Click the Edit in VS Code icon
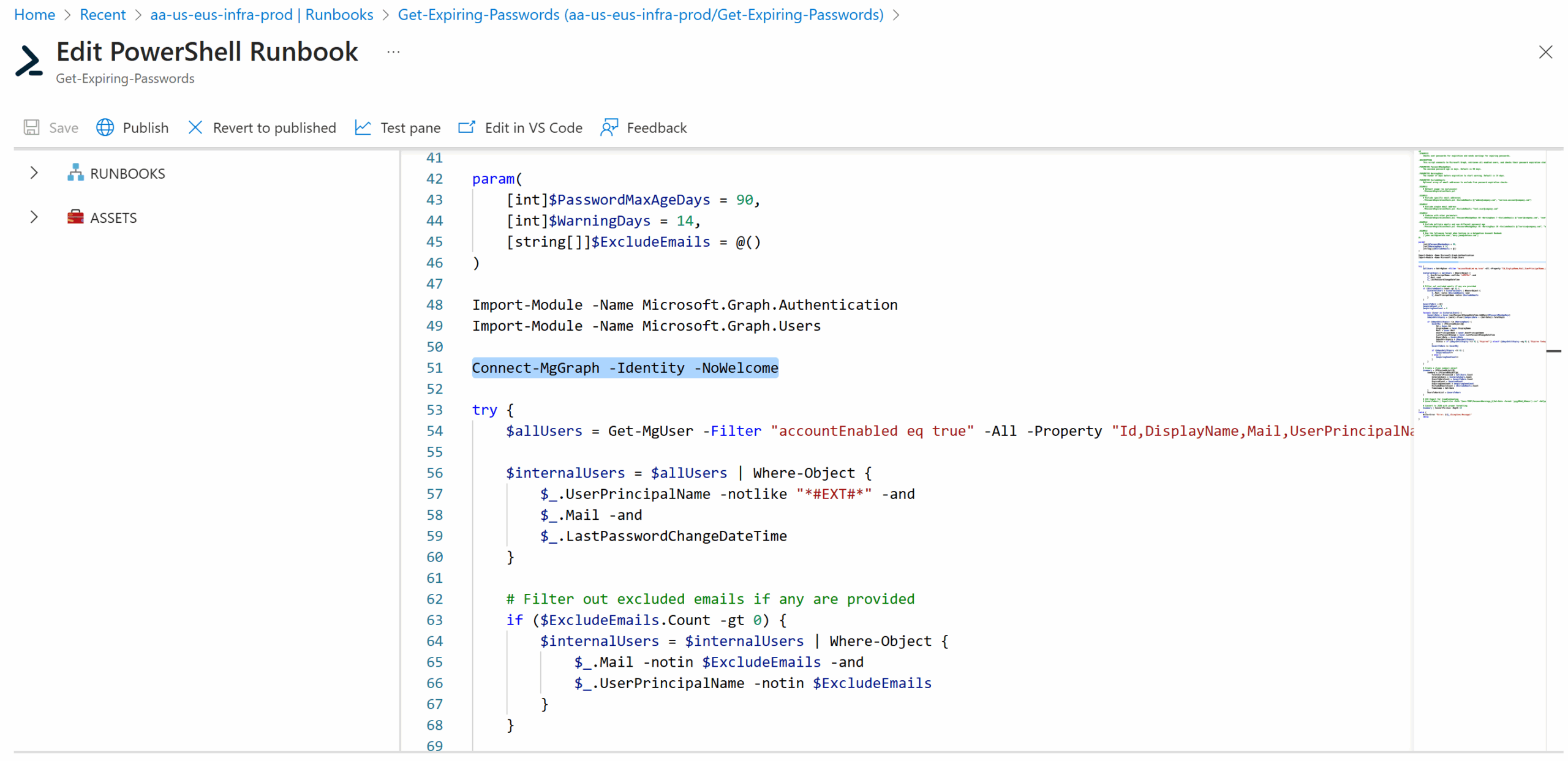 (x=466, y=127)
